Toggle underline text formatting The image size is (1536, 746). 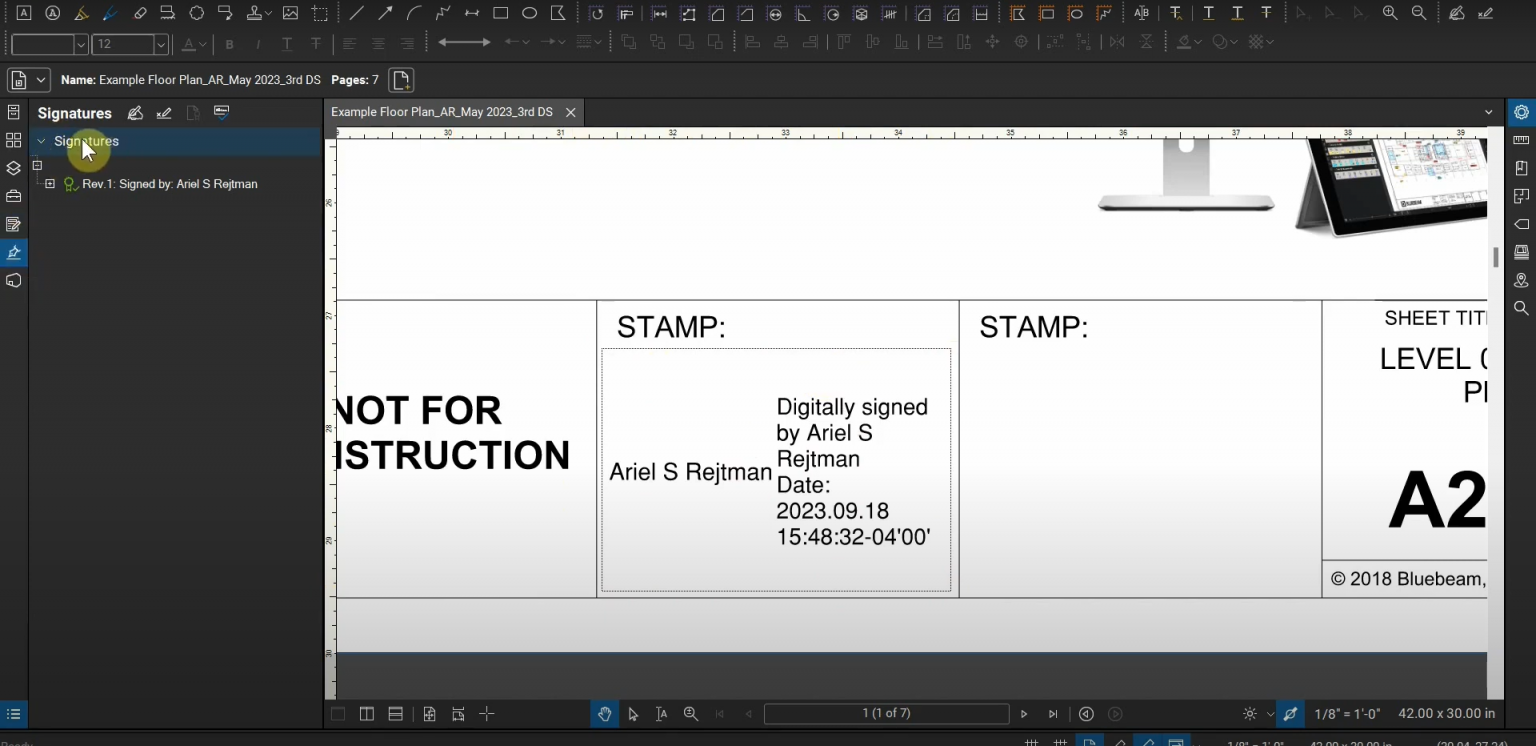click(286, 44)
